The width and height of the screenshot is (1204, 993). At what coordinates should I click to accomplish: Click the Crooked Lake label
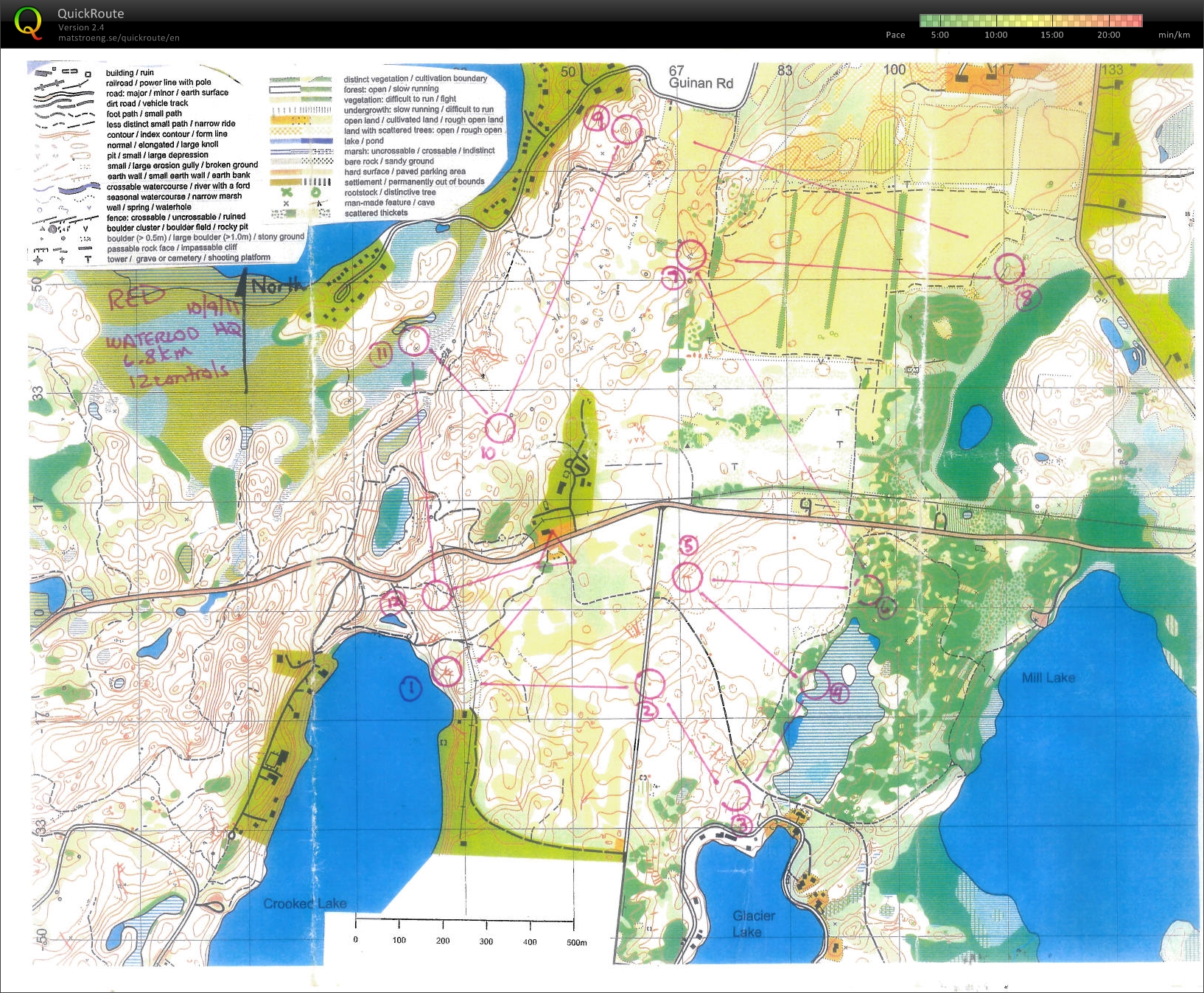304,903
